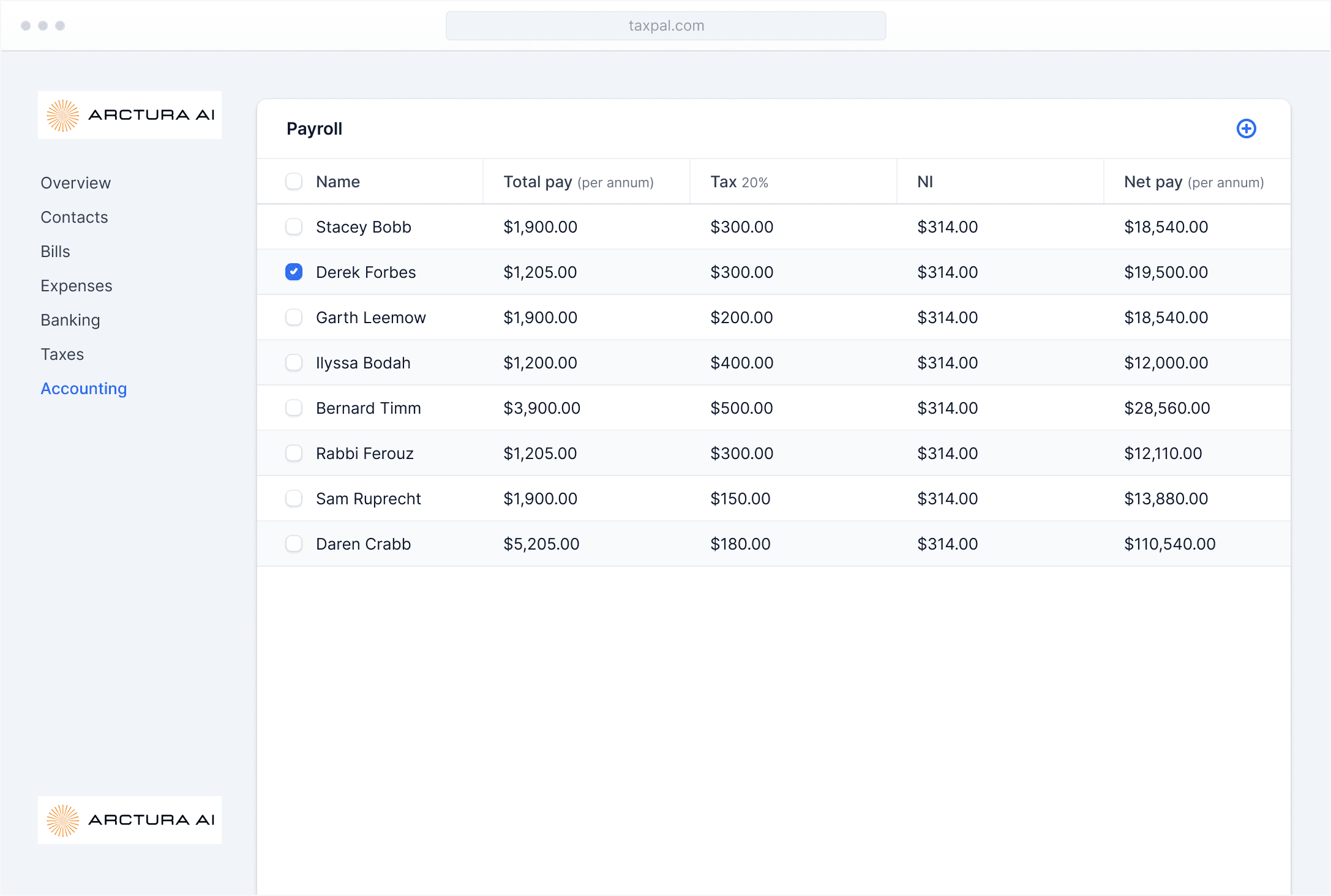Toggle the select-all checkbox in header
This screenshot has height=896, width=1331.
tap(294, 182)
